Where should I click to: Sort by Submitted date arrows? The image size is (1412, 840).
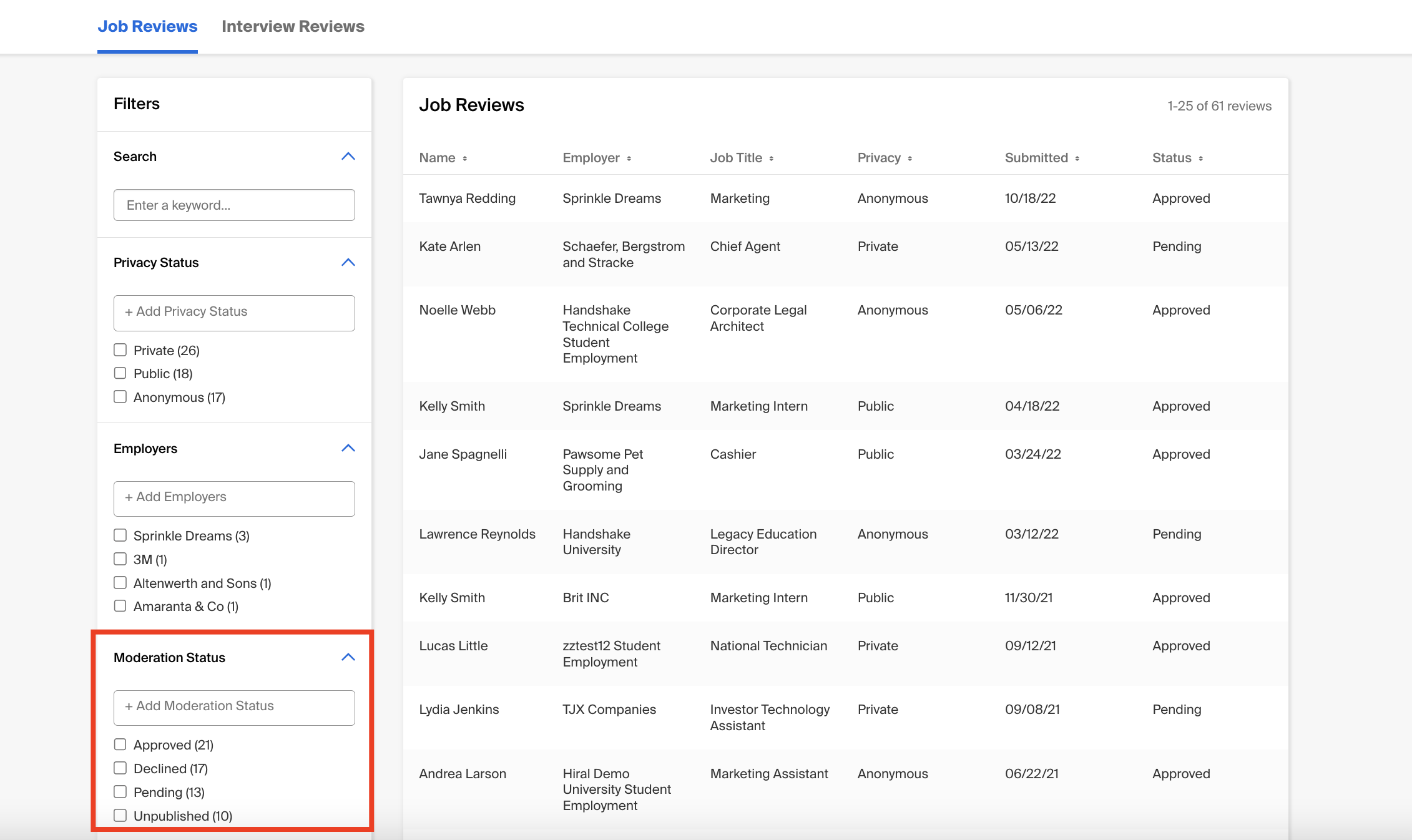pos(1077,159)
